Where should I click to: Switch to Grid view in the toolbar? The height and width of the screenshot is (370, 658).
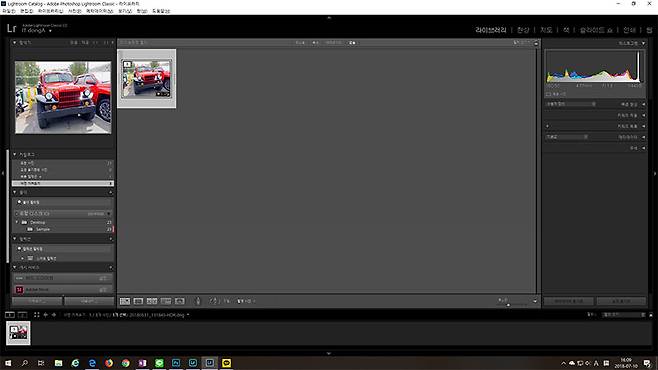pos(125,301)
